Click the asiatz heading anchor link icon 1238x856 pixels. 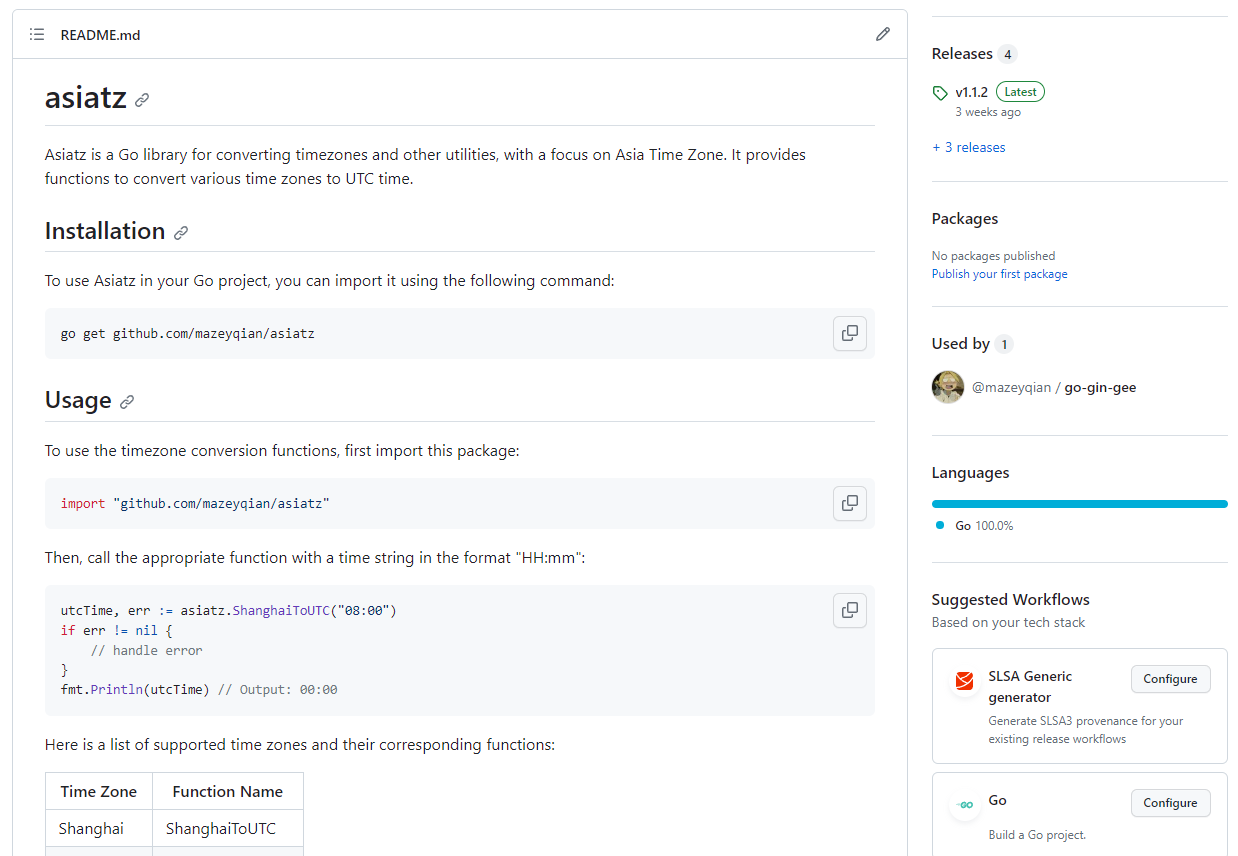[x=142, y=100]
